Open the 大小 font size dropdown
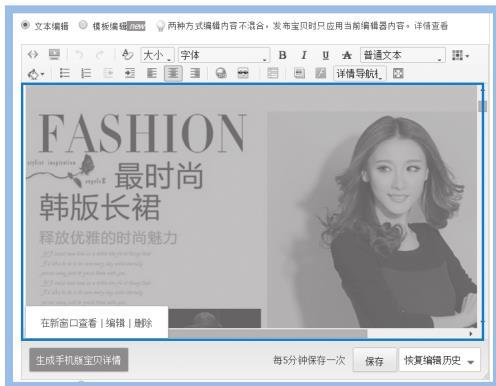The height and width of the screenshot is (386, 496). coord(157,55)
